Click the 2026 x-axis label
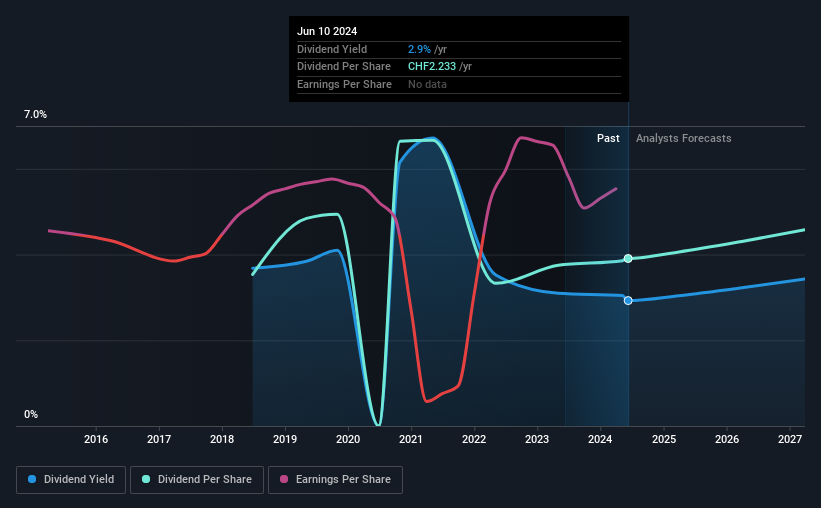Image resolution: width=821 pixels, height=508 pixels. pyautogui.click(x=727, y=439)
